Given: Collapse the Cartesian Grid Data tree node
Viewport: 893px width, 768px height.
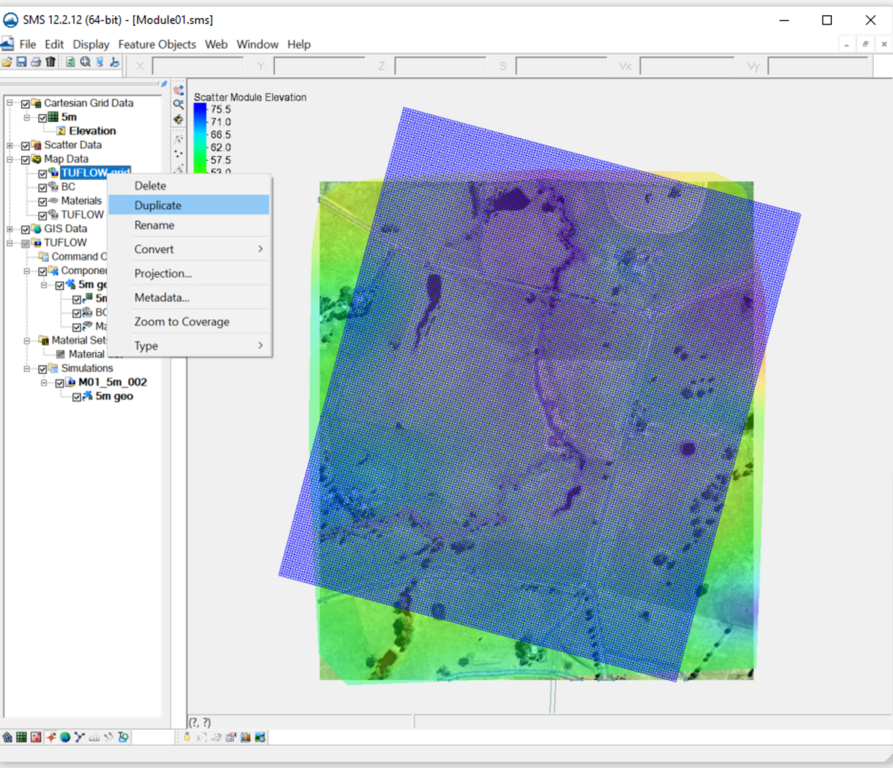Looking at the screenshot, I should [x=10, y=103].
